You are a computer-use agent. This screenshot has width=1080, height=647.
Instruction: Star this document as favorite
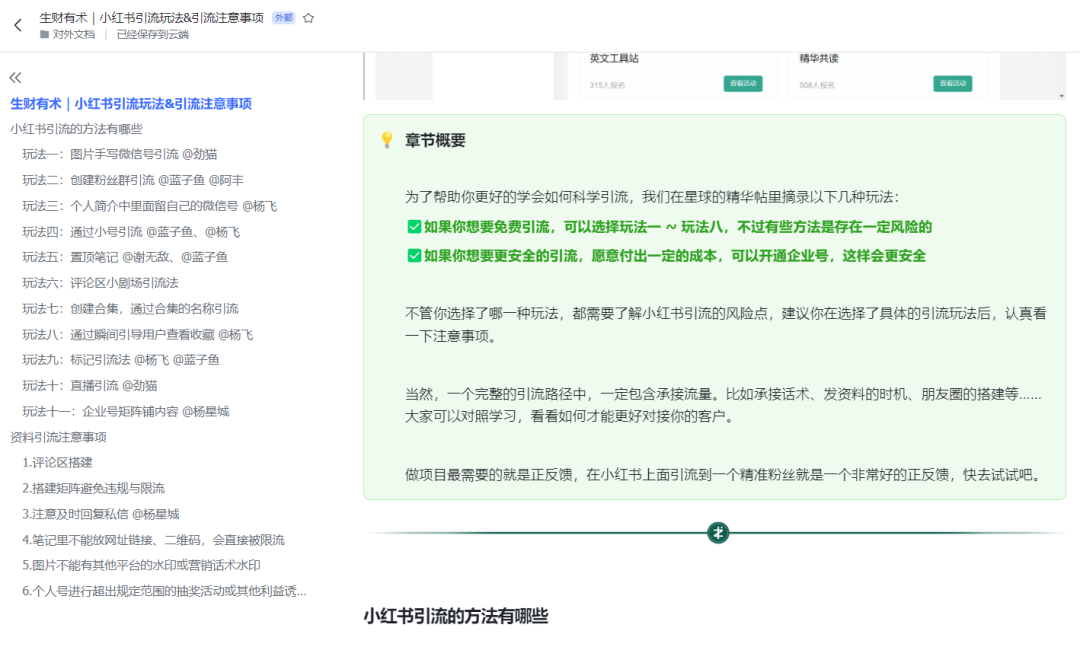pos(309,18)
